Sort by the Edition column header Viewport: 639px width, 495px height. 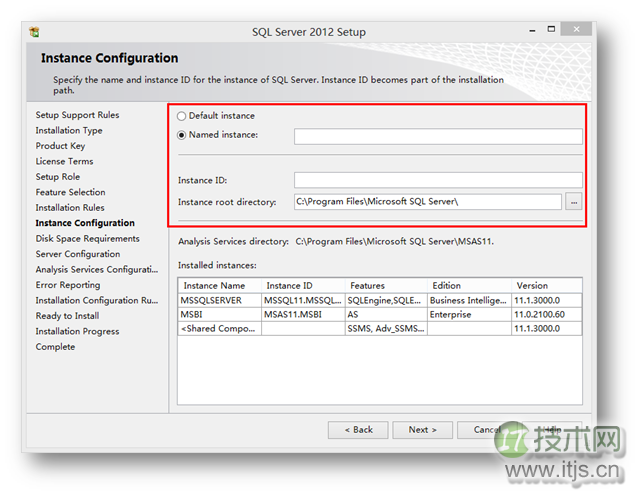tap(469, 286)
